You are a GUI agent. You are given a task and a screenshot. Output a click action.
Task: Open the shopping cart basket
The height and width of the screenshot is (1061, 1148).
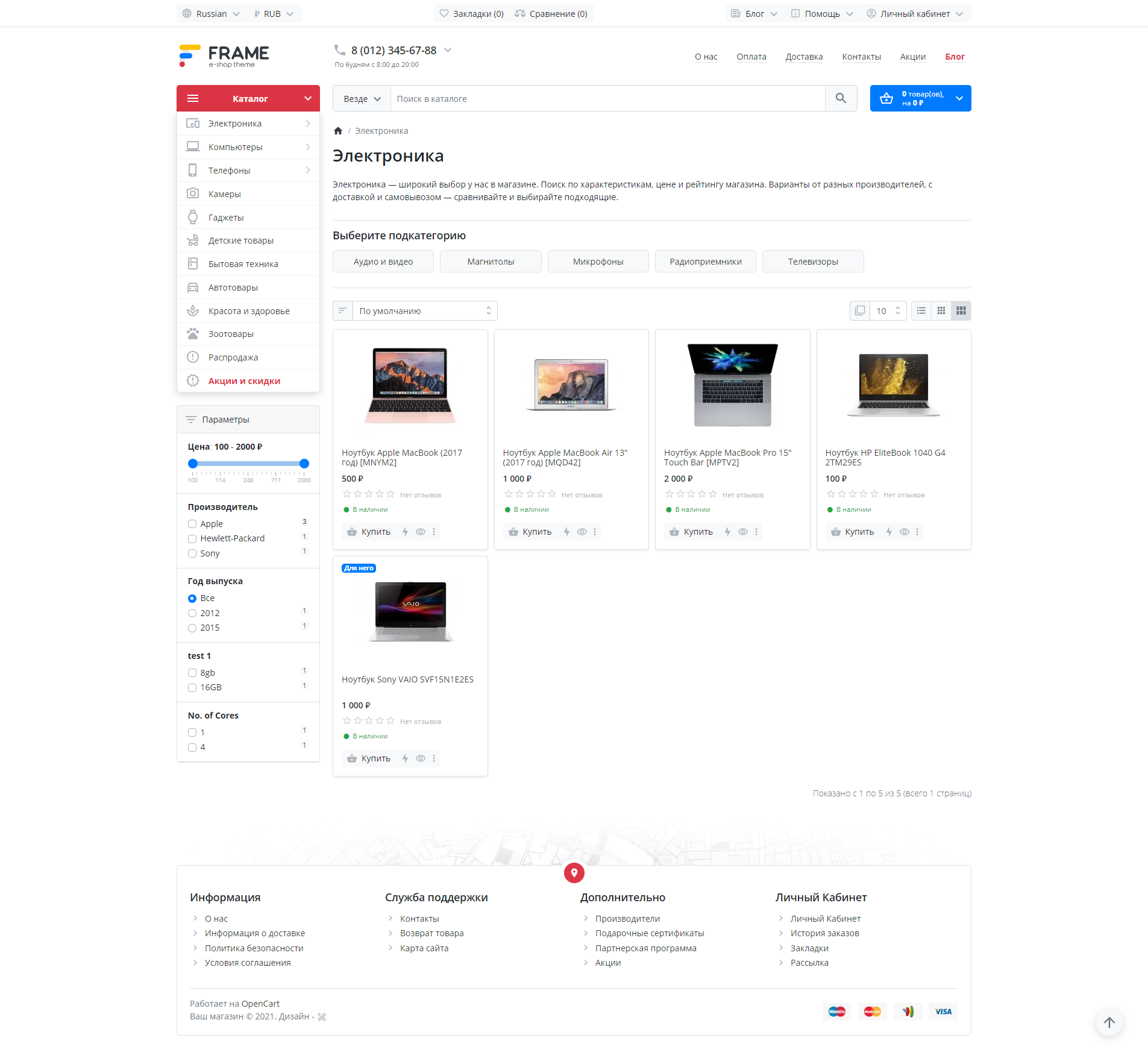tap(920, 98)
